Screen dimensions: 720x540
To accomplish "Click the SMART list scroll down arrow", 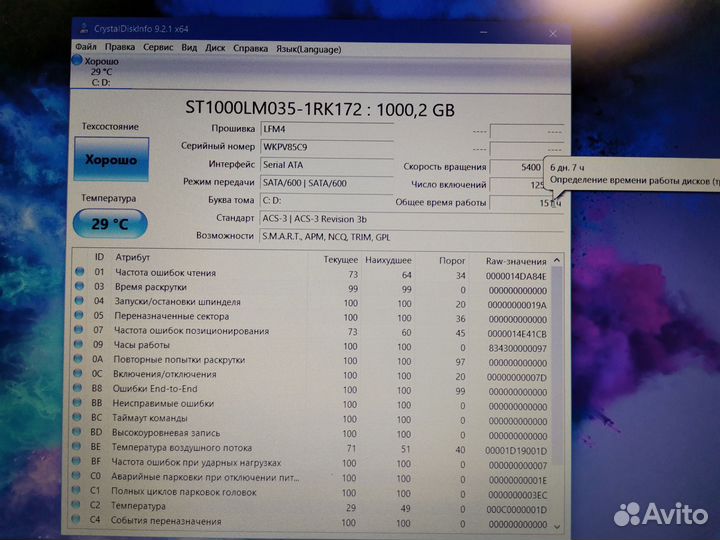I will click(x=557, y=526).
